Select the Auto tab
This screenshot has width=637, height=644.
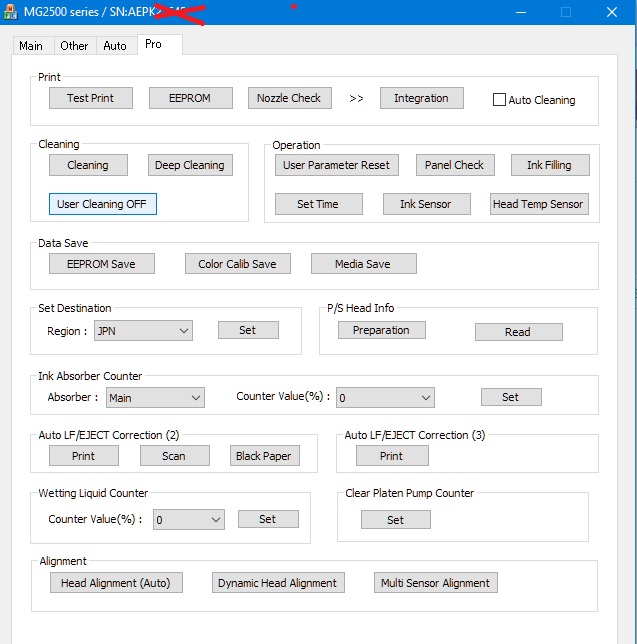tap(115, 46)
